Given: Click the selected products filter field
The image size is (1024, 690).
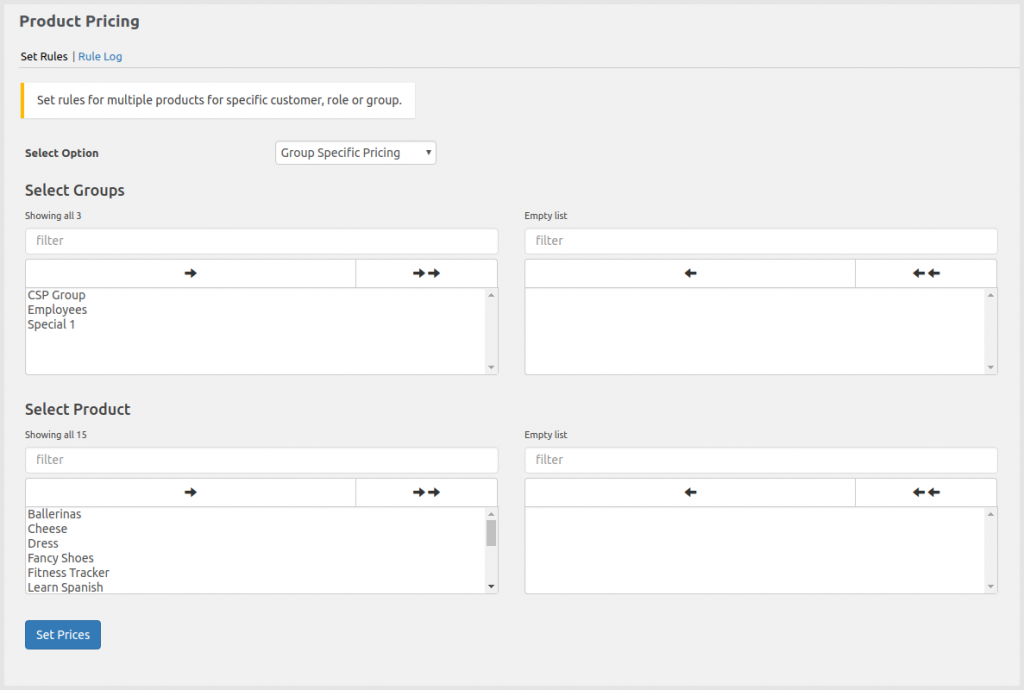Looking at the screenshot, I should (x=760, y=460).
